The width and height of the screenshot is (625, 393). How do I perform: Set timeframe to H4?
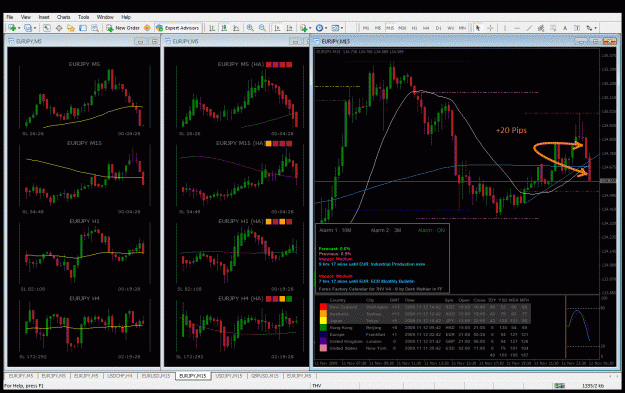click(x=426, y=28)
